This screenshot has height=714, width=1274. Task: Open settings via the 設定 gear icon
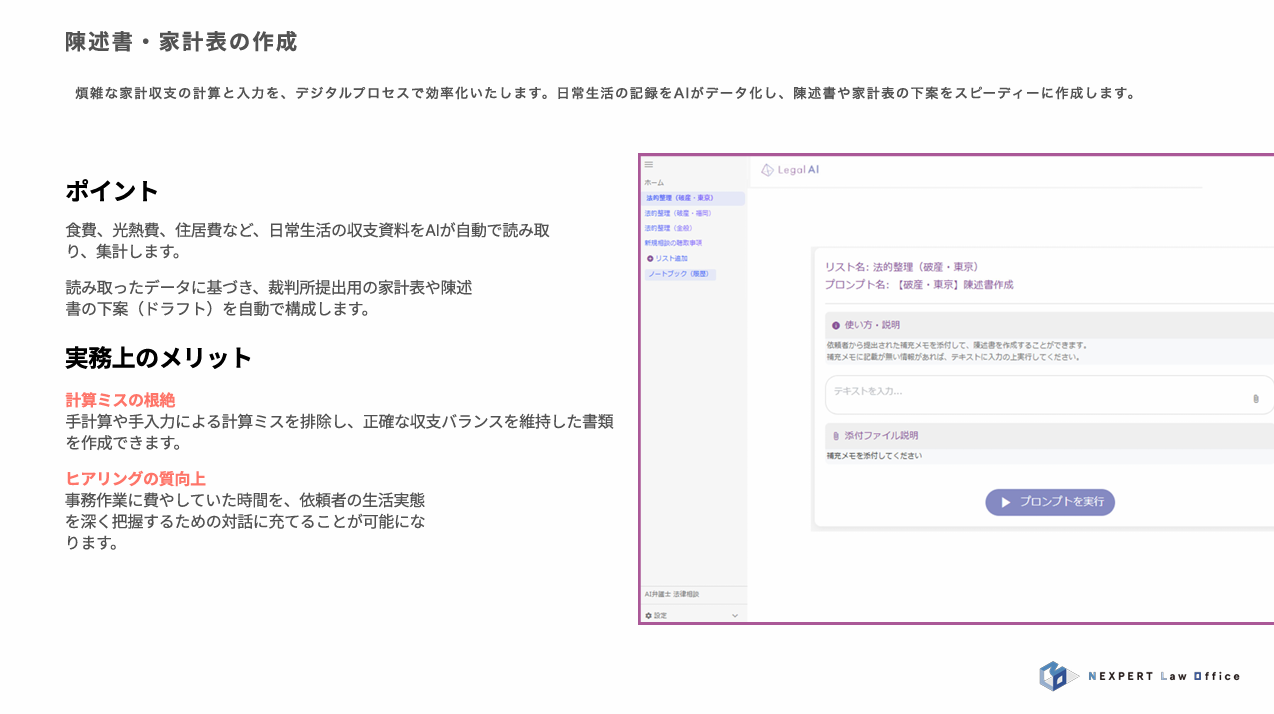tap(650, 613)
